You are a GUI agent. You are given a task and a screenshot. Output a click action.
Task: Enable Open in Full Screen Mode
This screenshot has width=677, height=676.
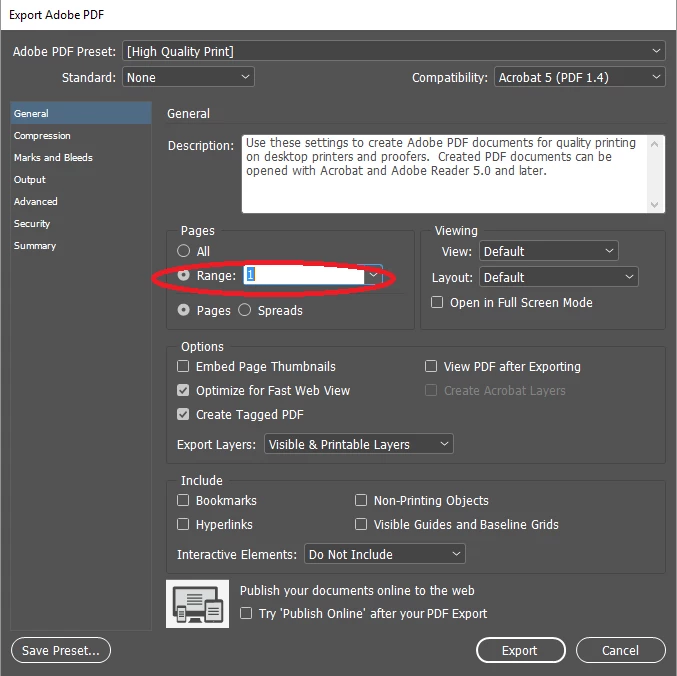[x=437, y=302]
